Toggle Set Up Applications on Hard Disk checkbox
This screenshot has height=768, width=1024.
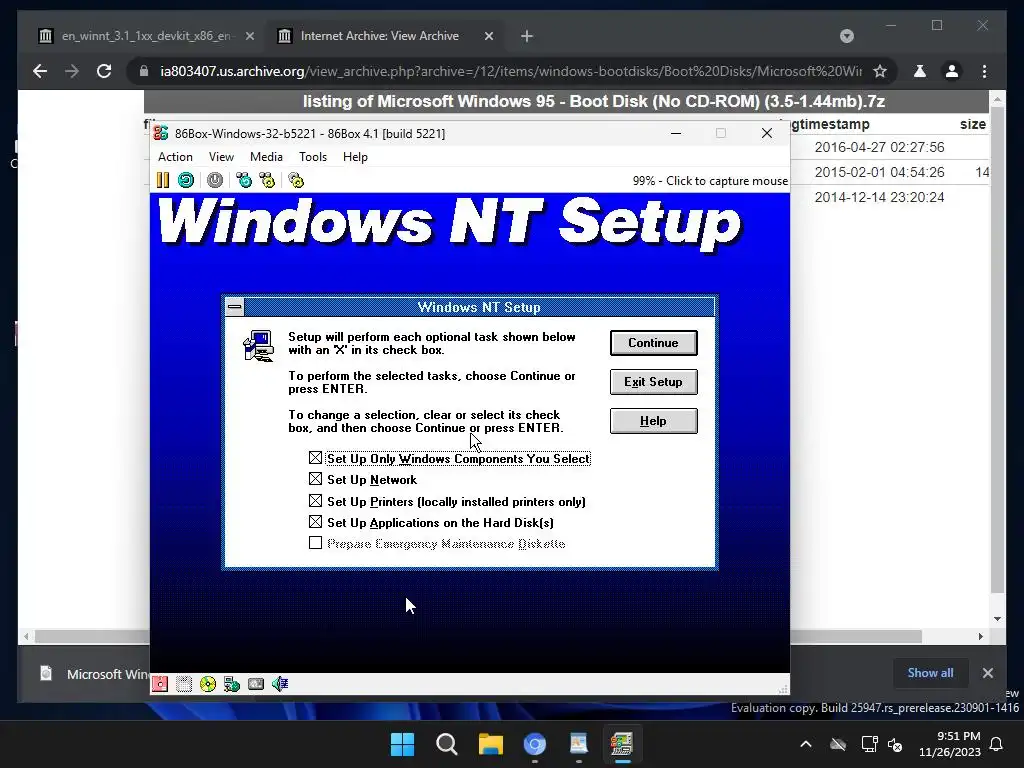(x=315, y=522)
